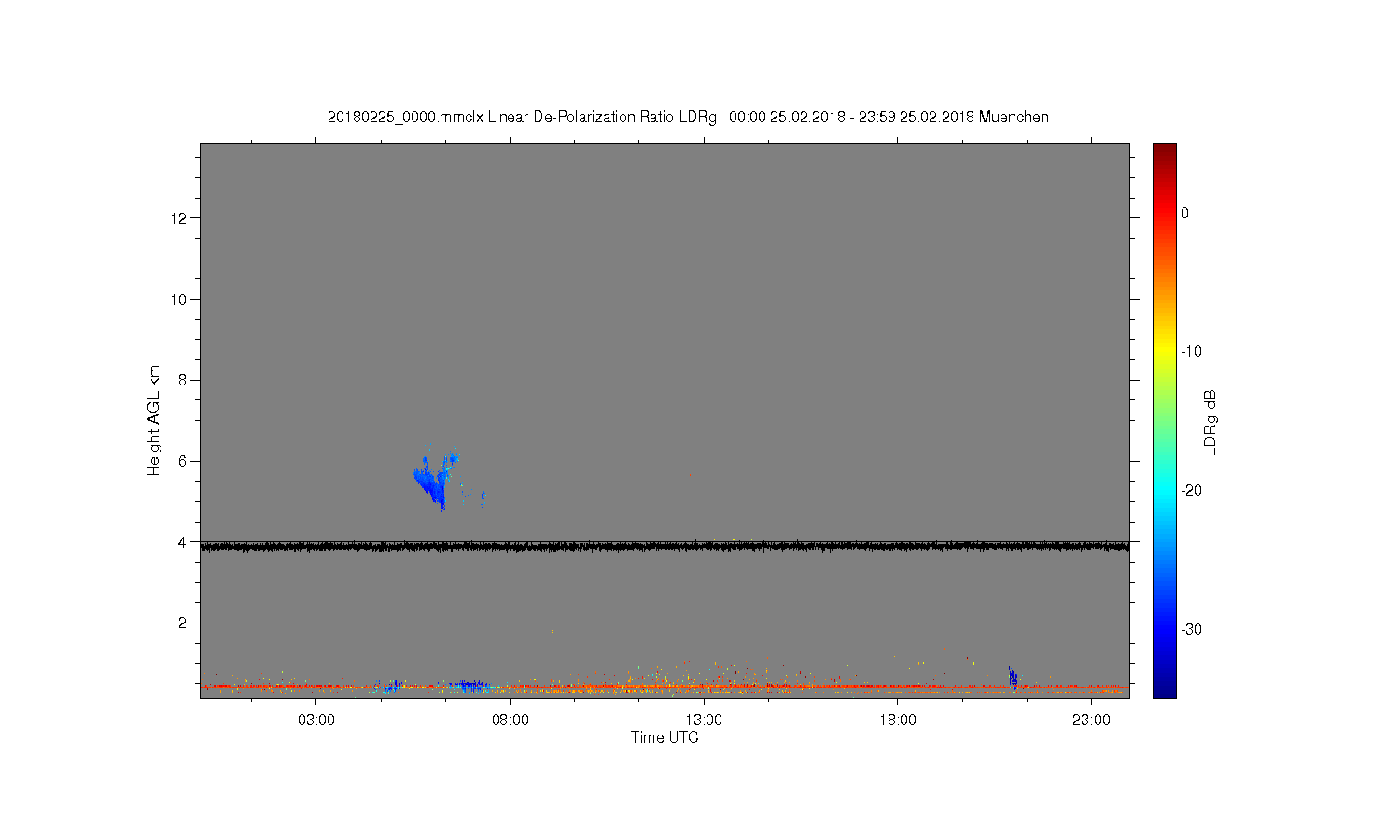Viewport: 1400px width, 840px height.
Task: Click the 'Height AGL km' axis label
Action: [154, 420]
